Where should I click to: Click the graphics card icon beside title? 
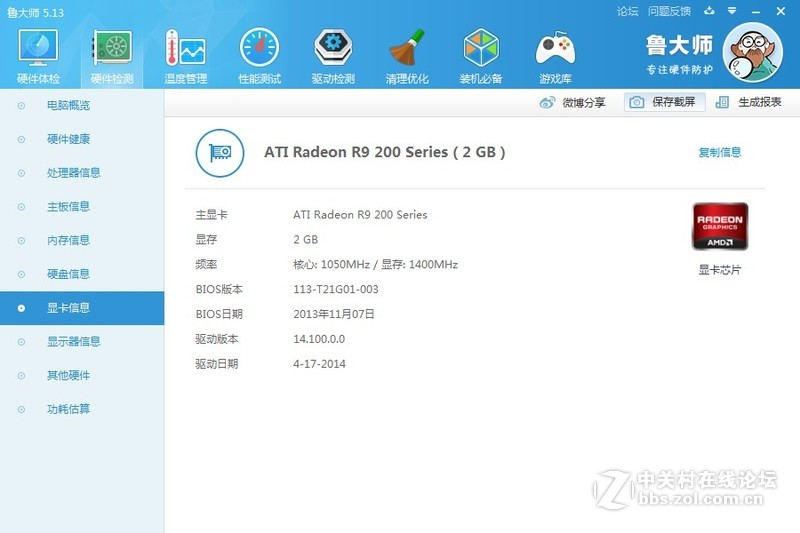coord(220,153)
